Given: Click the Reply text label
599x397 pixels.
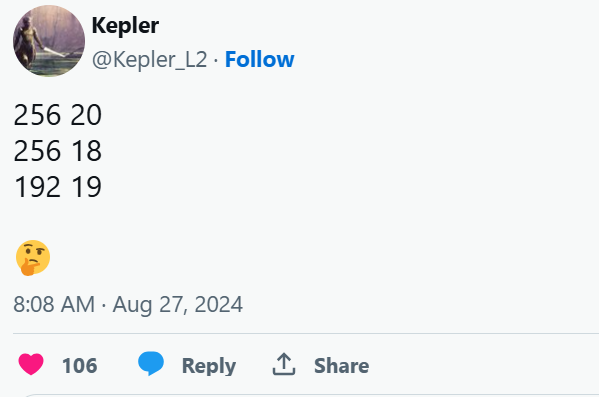Looking at the screenshot, I should pos(209,366).
